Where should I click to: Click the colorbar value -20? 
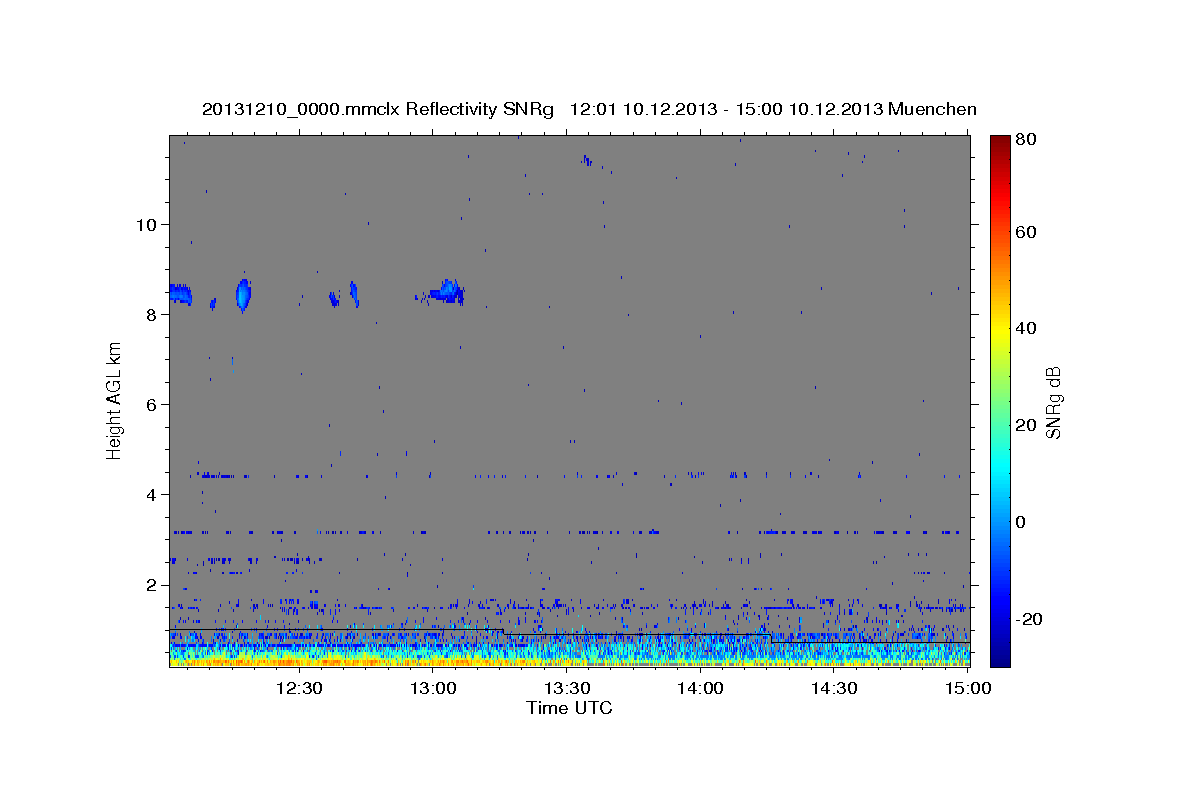[x=1028, y=619]
